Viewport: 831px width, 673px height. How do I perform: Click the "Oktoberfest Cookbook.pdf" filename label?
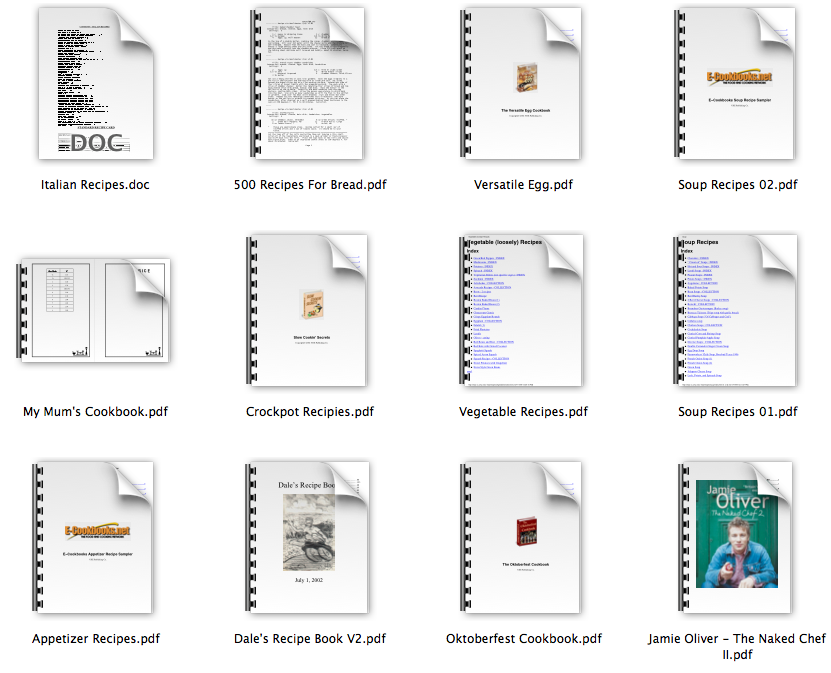[x=524, y=639]
